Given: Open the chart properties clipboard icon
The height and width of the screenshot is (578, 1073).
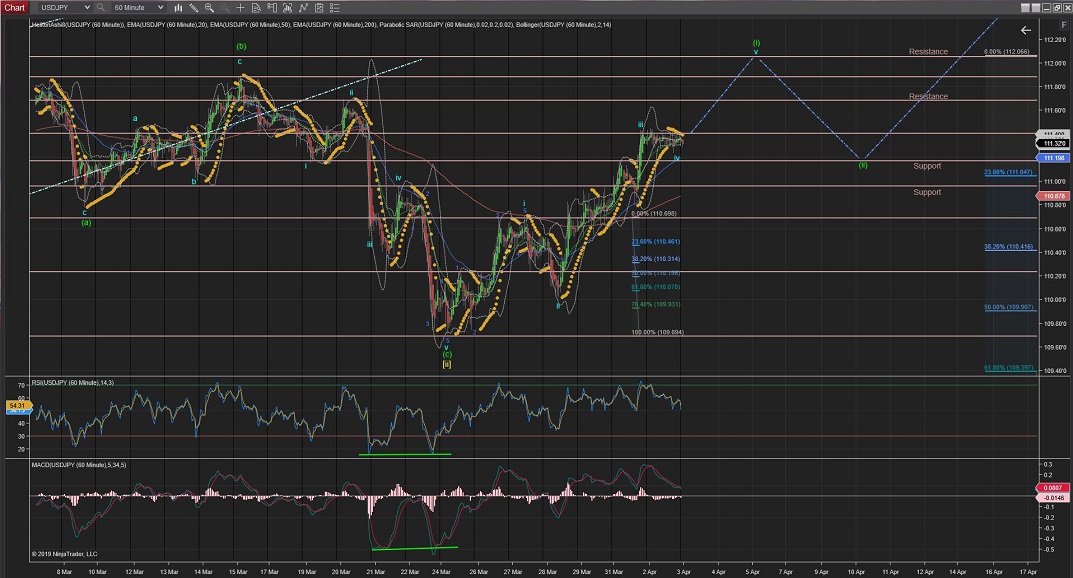Looking at the screenshot, I should [319, 8].
